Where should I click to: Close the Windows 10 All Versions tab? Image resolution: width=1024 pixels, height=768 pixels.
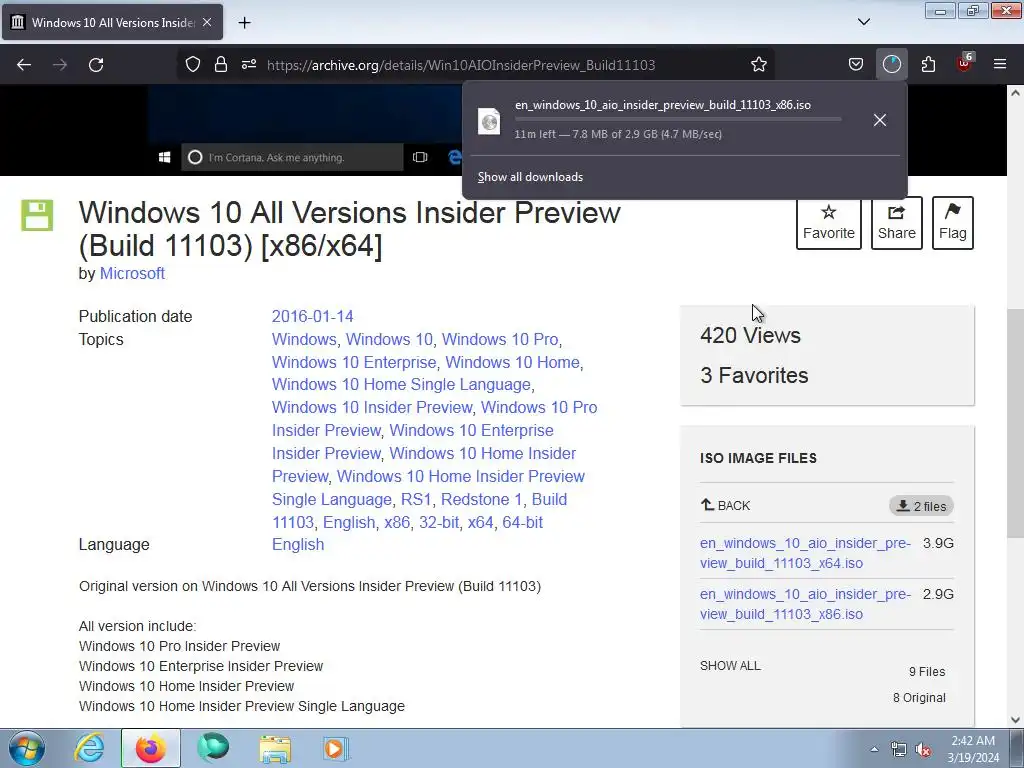coord(207,22)
